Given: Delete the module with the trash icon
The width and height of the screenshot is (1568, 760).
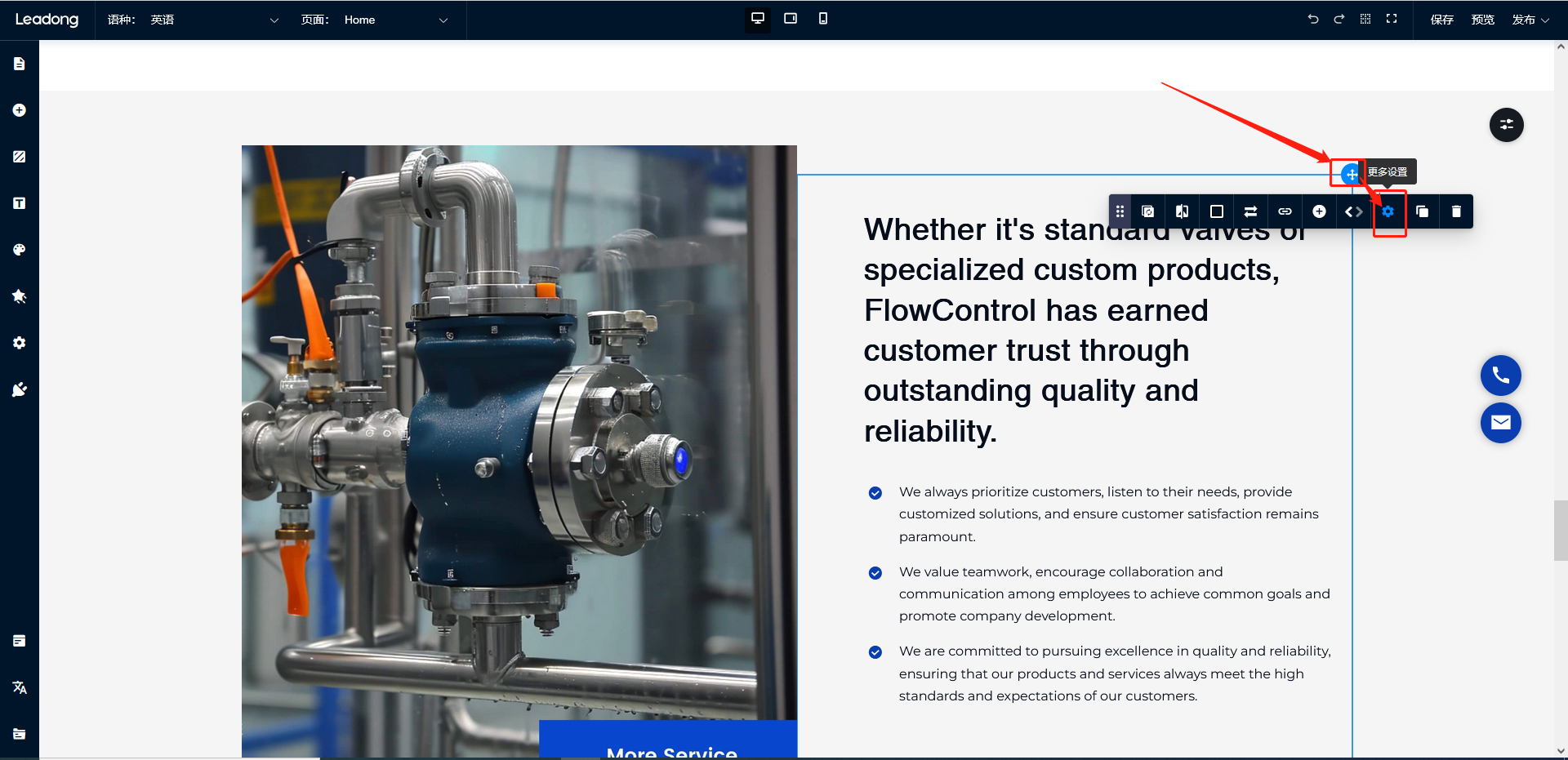Looking at the screenshot, I should tap(1456, 211).
